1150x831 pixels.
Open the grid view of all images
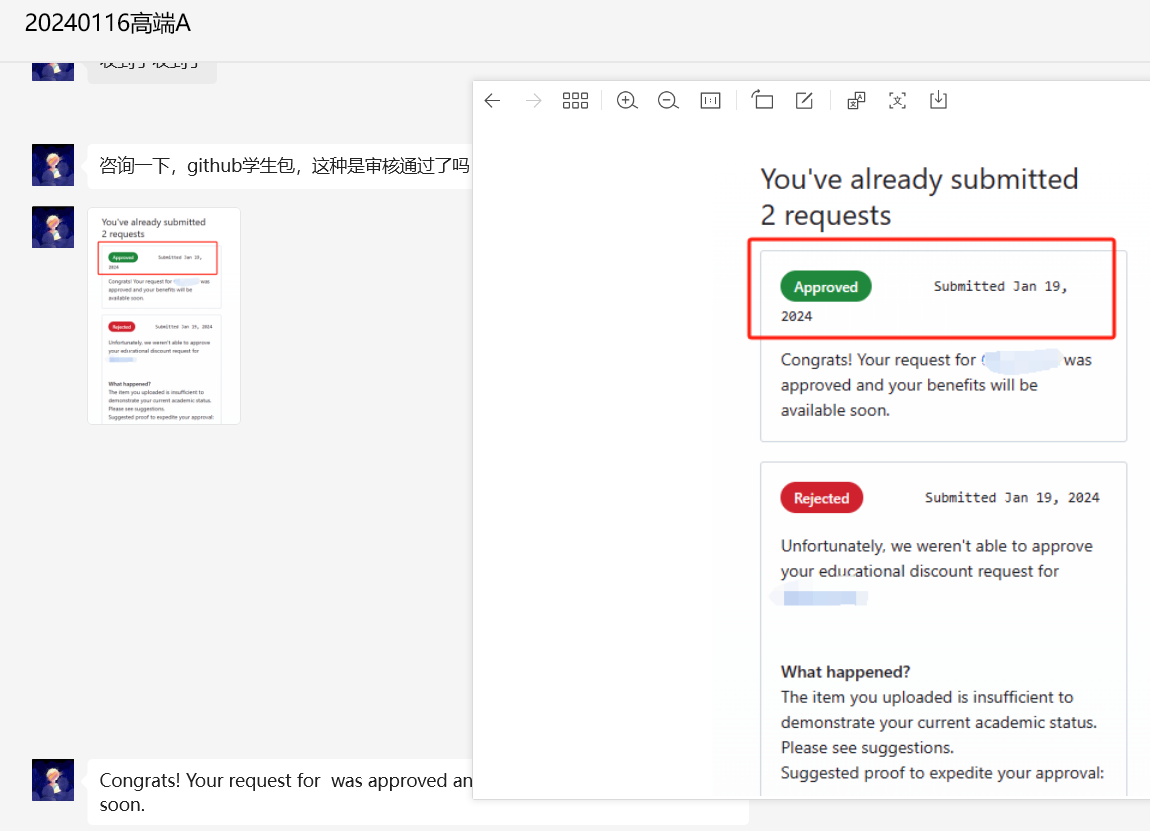(575, 100)
